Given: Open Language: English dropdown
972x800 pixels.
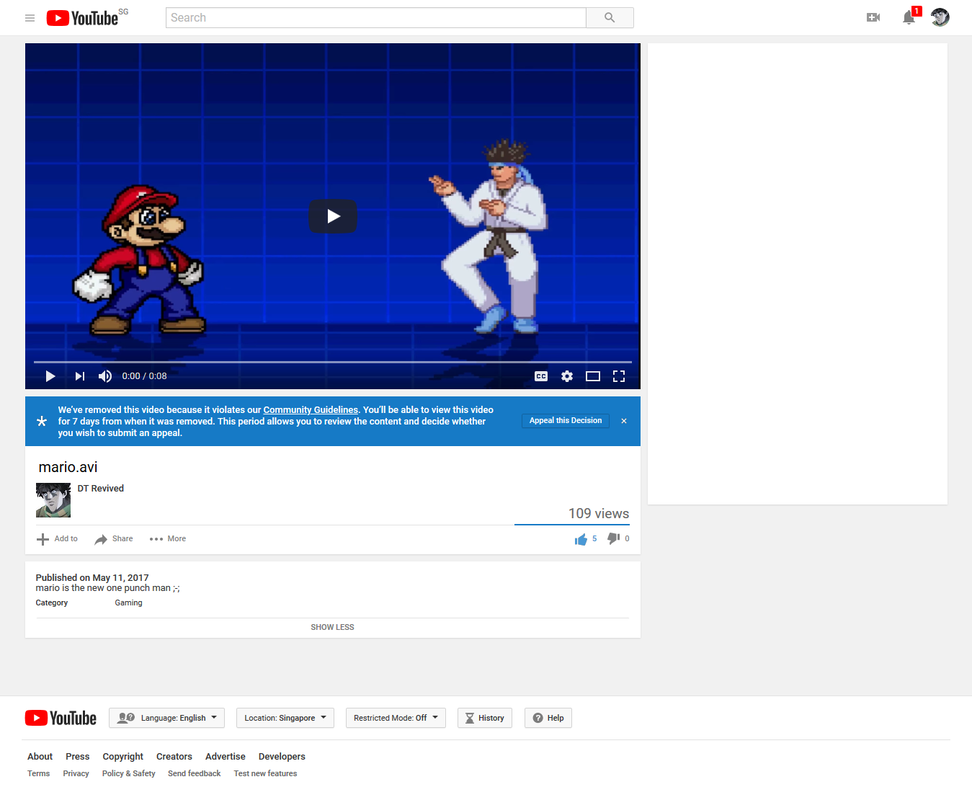Looking at the screenshot, I should click(x=167, y=718).
